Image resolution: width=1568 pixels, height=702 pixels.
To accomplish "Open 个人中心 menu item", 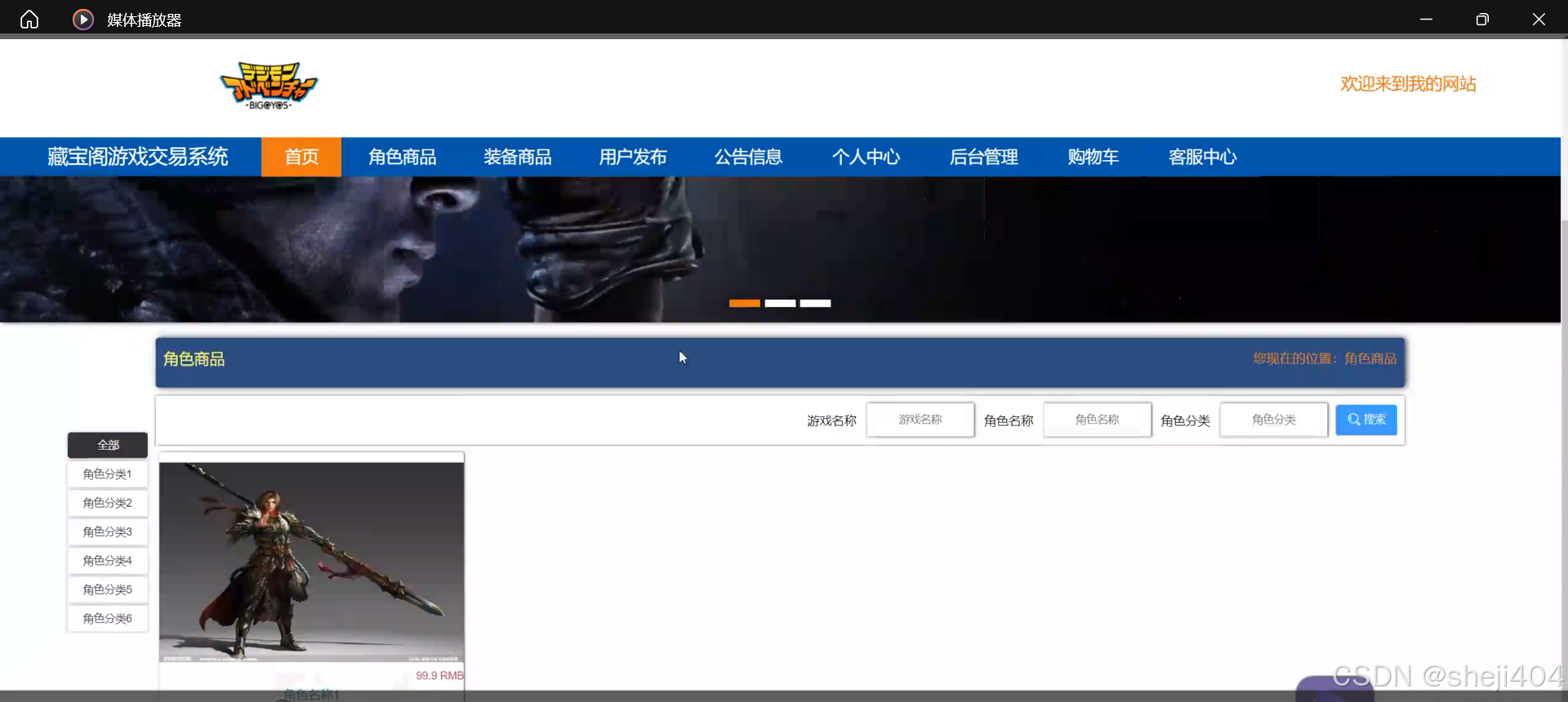I will point(866,157).
